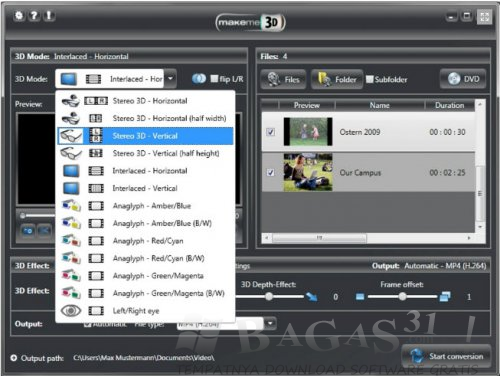Open Ostern 2009 video thumbnail

(x=308, y=132)
